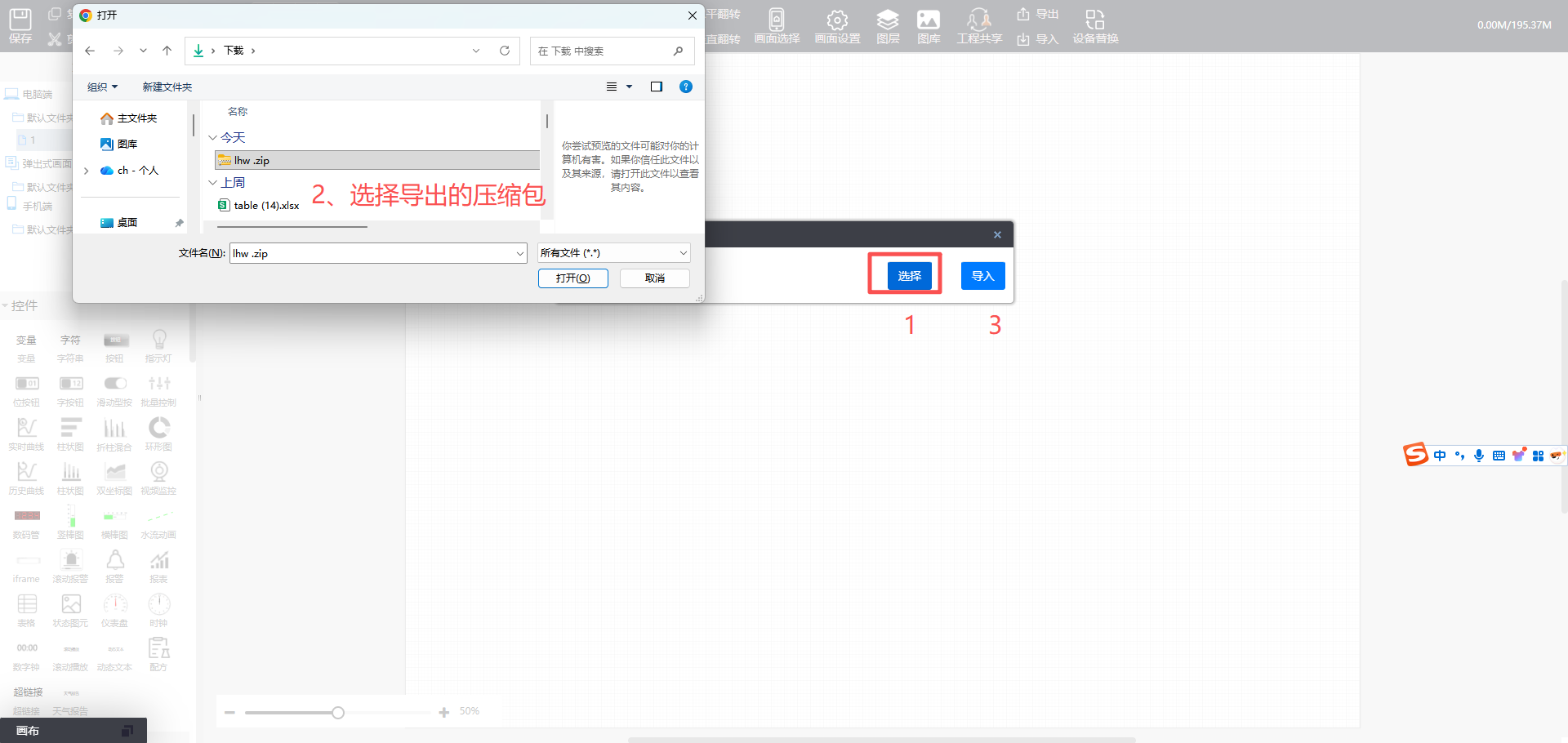Open the 设备替换 device replace tool
Viewport: 1568px width, 743px height.
coord(1095,26)
